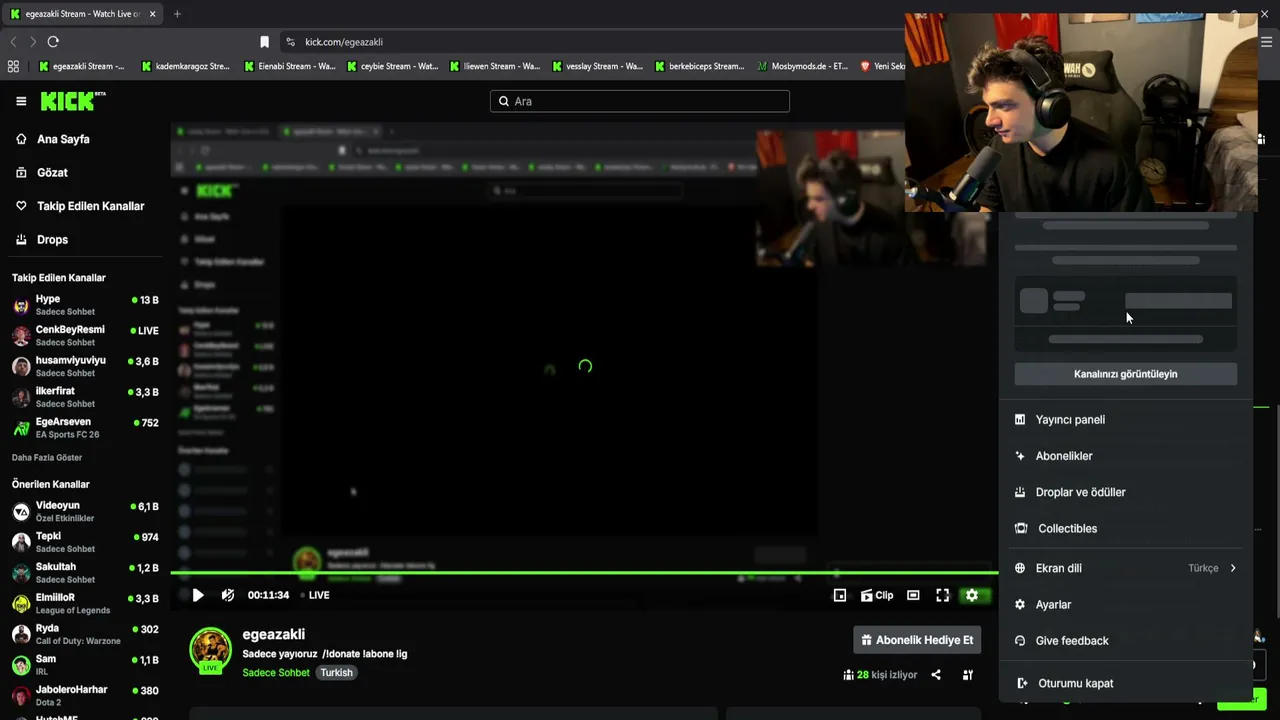Bookmark this page via bookmark icon
The image size is (1280, 720).
click(x=264, y=42)
